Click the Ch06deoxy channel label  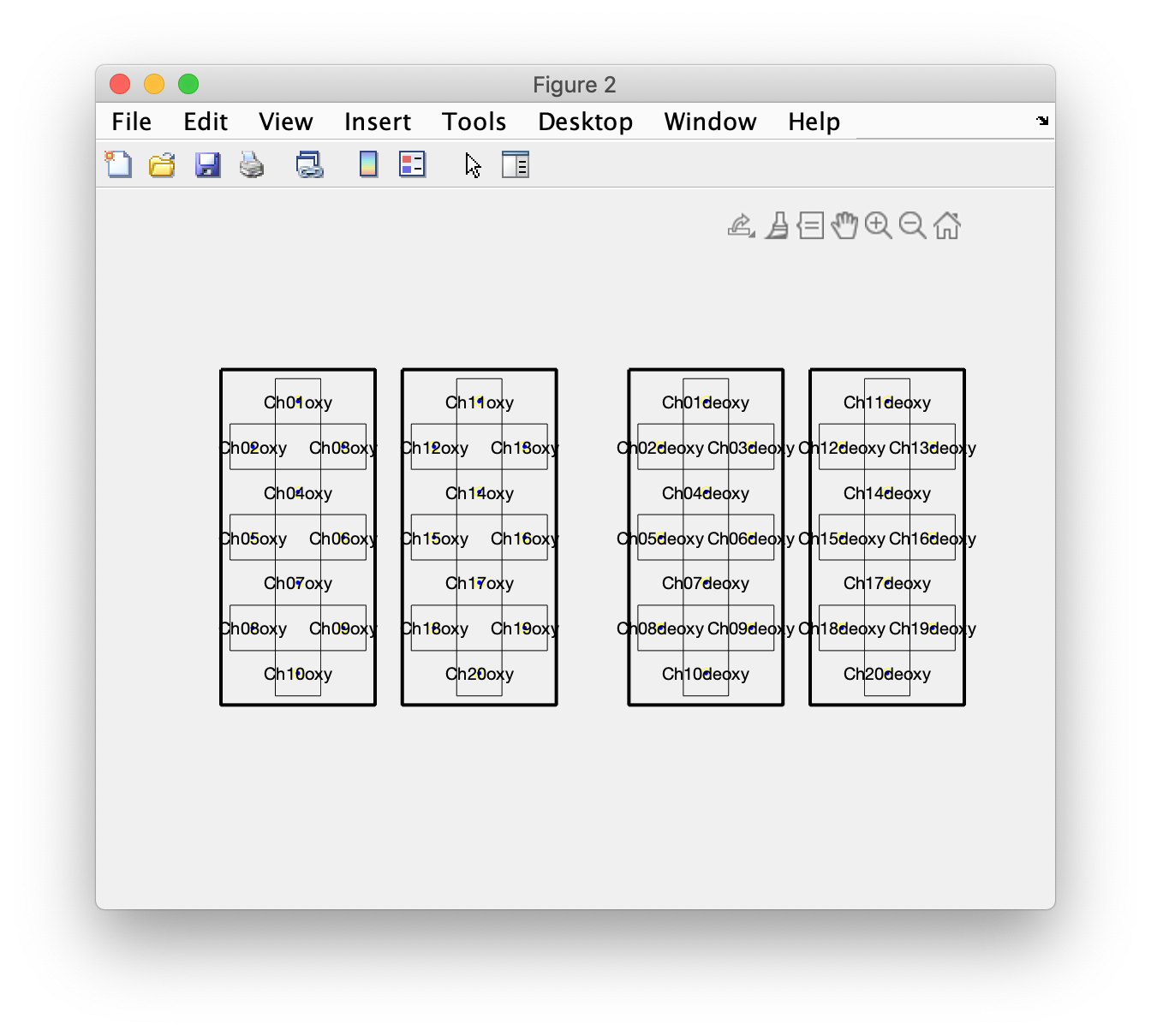click(751, 539)
